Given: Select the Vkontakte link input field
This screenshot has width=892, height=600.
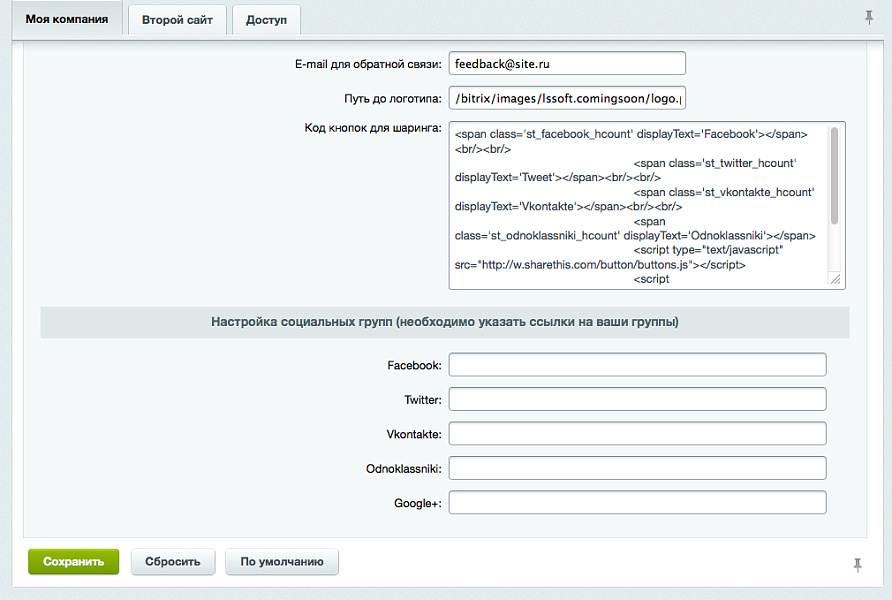Looking at the screenshot, I should [x=637, y=434].
